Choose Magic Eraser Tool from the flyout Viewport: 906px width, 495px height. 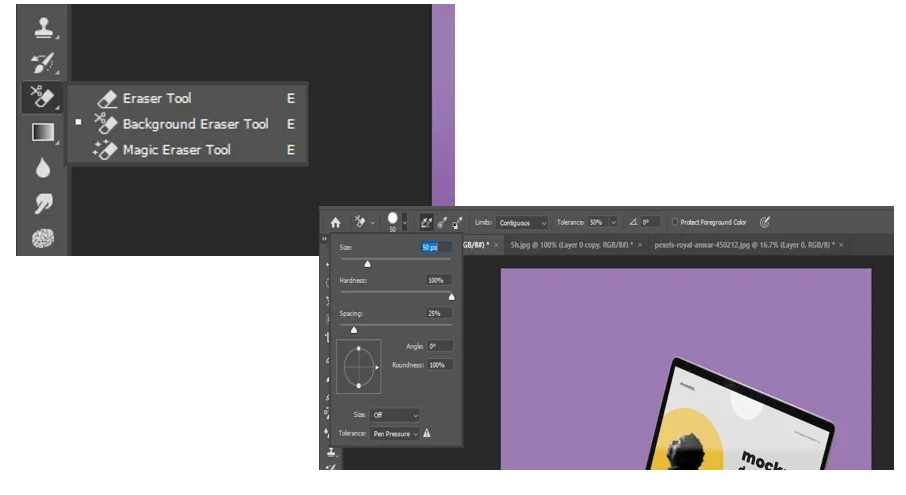(x=188, y=150)
